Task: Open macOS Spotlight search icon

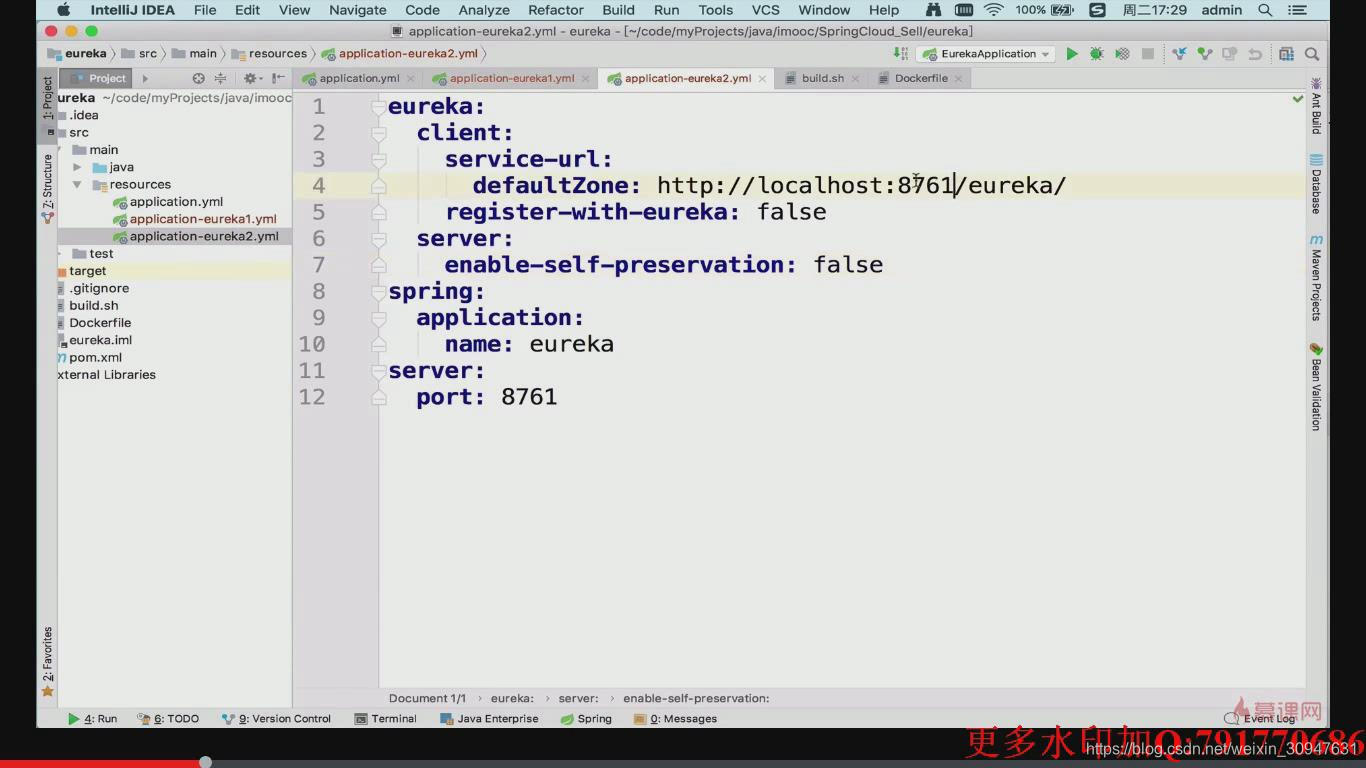Action: pos(1265,10)
